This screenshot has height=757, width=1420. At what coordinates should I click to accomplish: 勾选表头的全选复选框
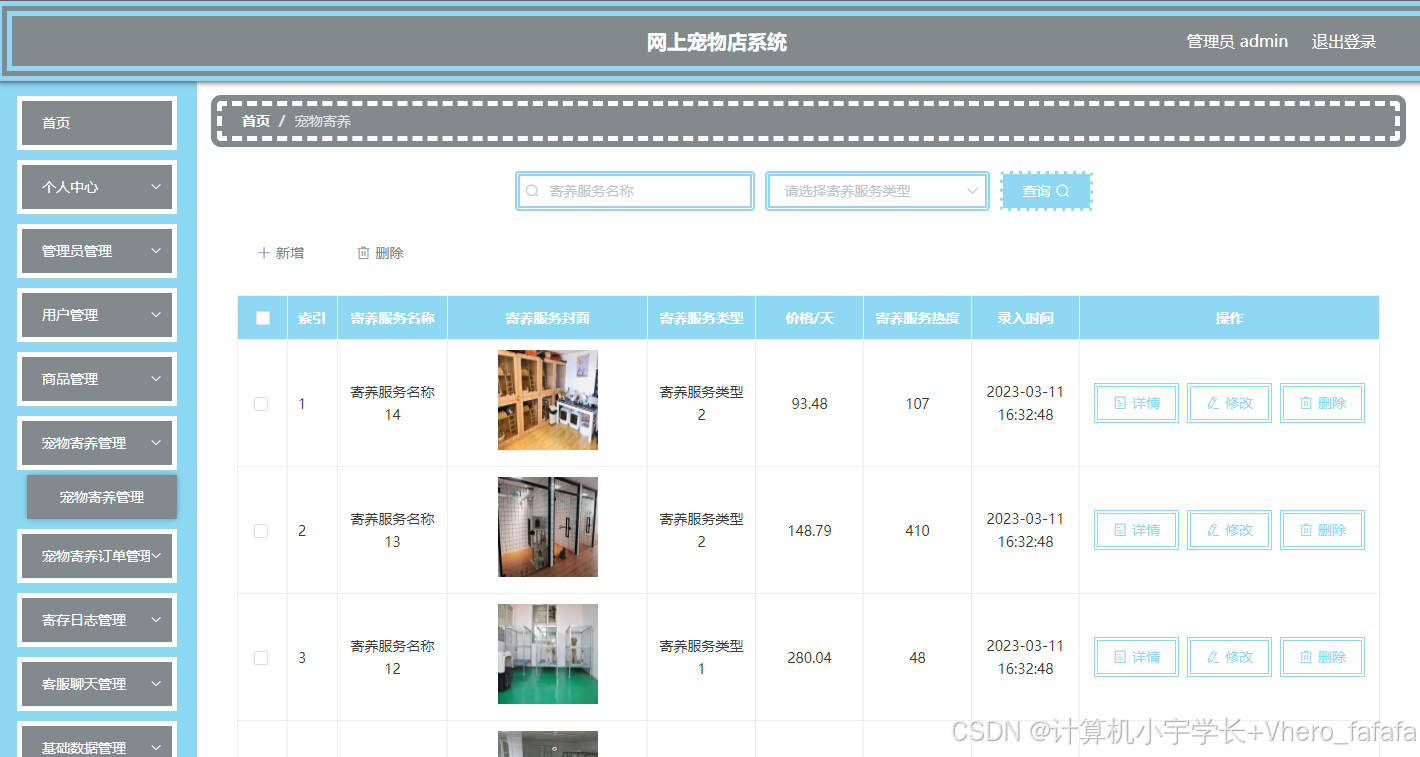click(x=261, y=317)
